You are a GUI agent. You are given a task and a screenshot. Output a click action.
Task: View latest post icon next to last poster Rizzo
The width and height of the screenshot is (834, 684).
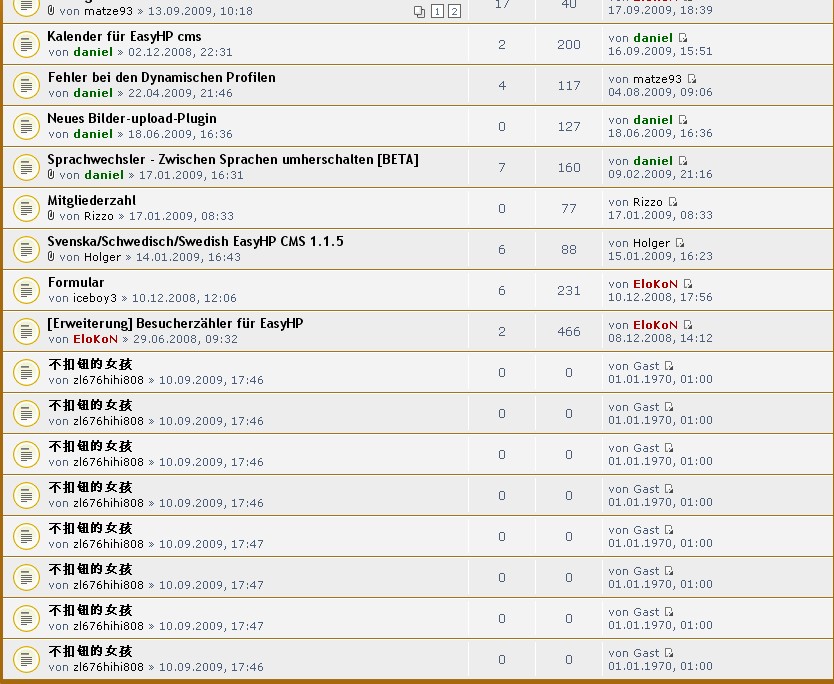[x=673, y=202]
